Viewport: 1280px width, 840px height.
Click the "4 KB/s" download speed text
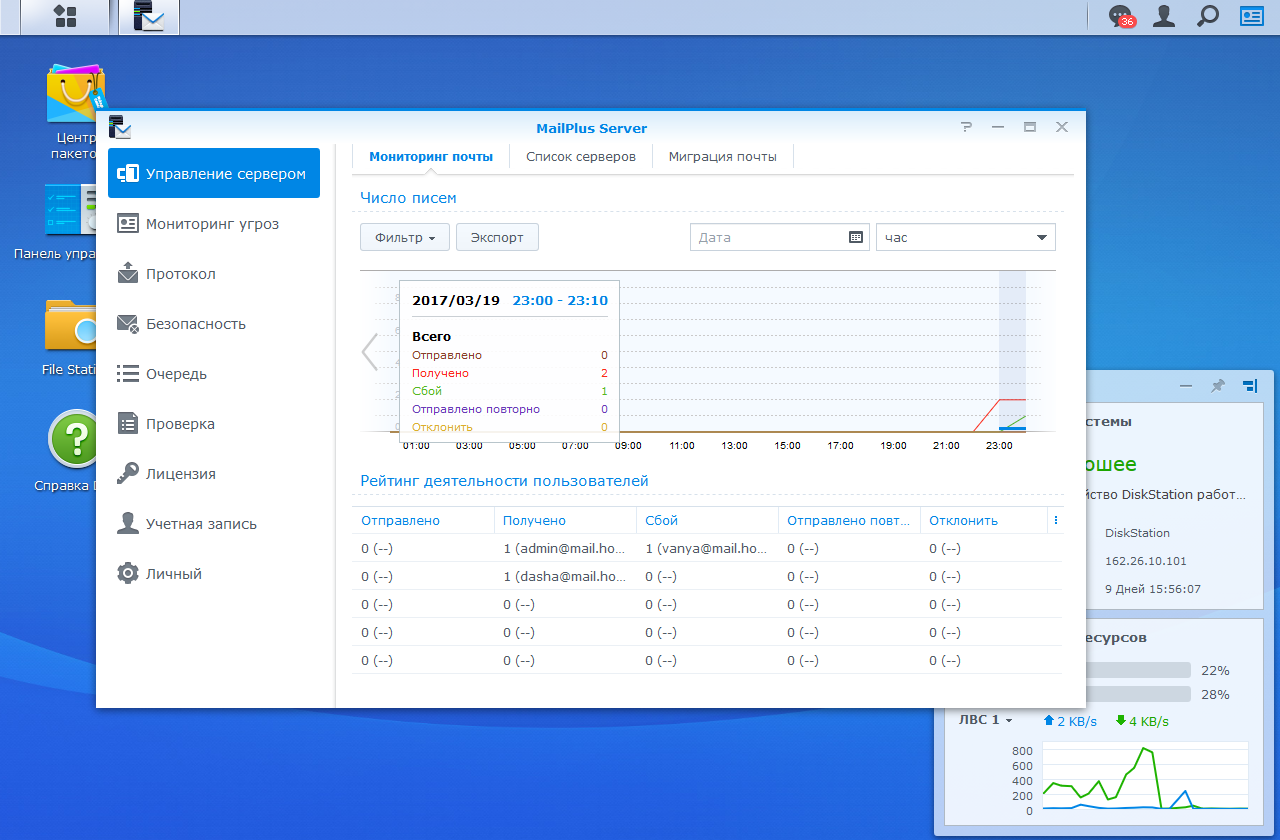pos(1148,721)
